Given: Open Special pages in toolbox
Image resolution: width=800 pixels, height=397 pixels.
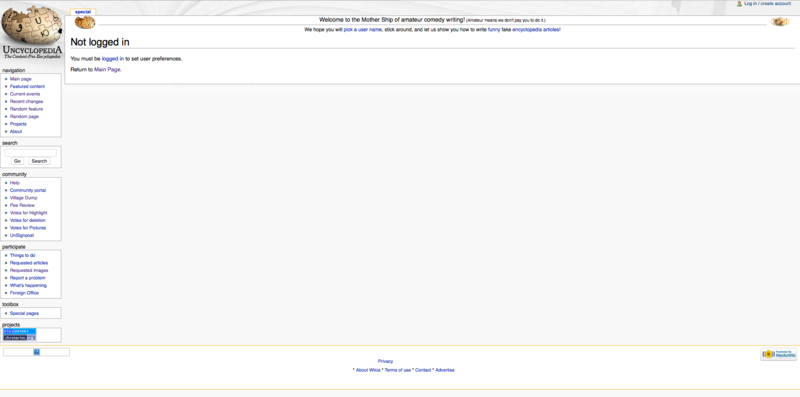Looking at the screenshot, I should [24, 313].
